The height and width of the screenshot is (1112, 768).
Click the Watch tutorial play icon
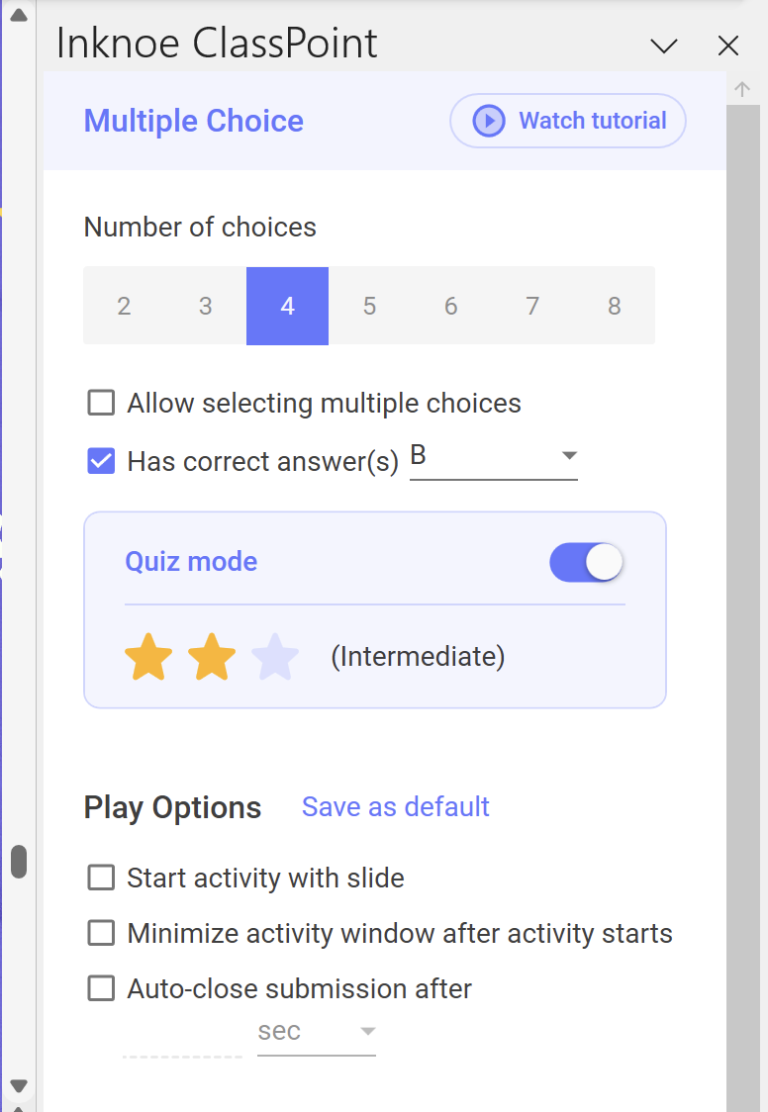coord(487,120)
